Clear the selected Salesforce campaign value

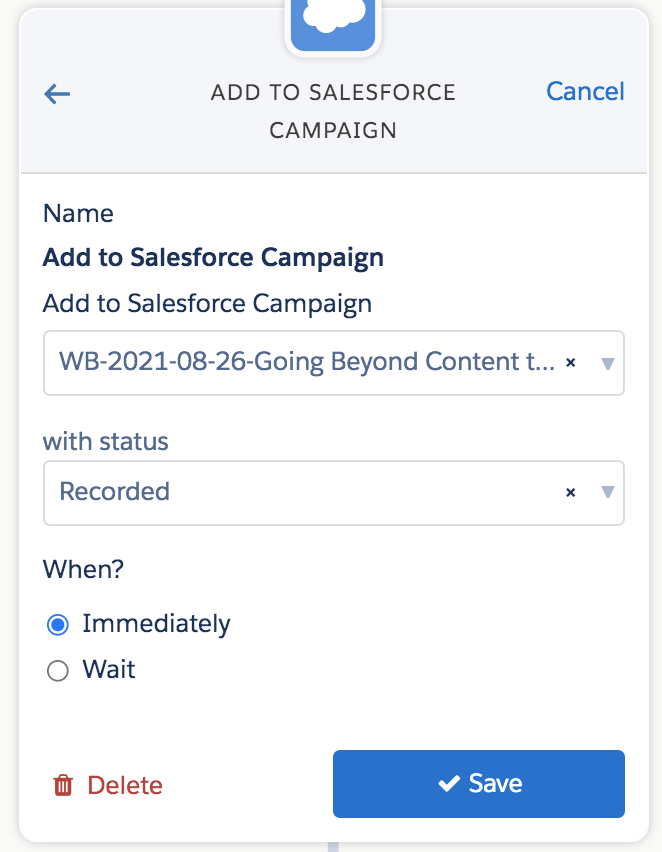coord(570,362)
